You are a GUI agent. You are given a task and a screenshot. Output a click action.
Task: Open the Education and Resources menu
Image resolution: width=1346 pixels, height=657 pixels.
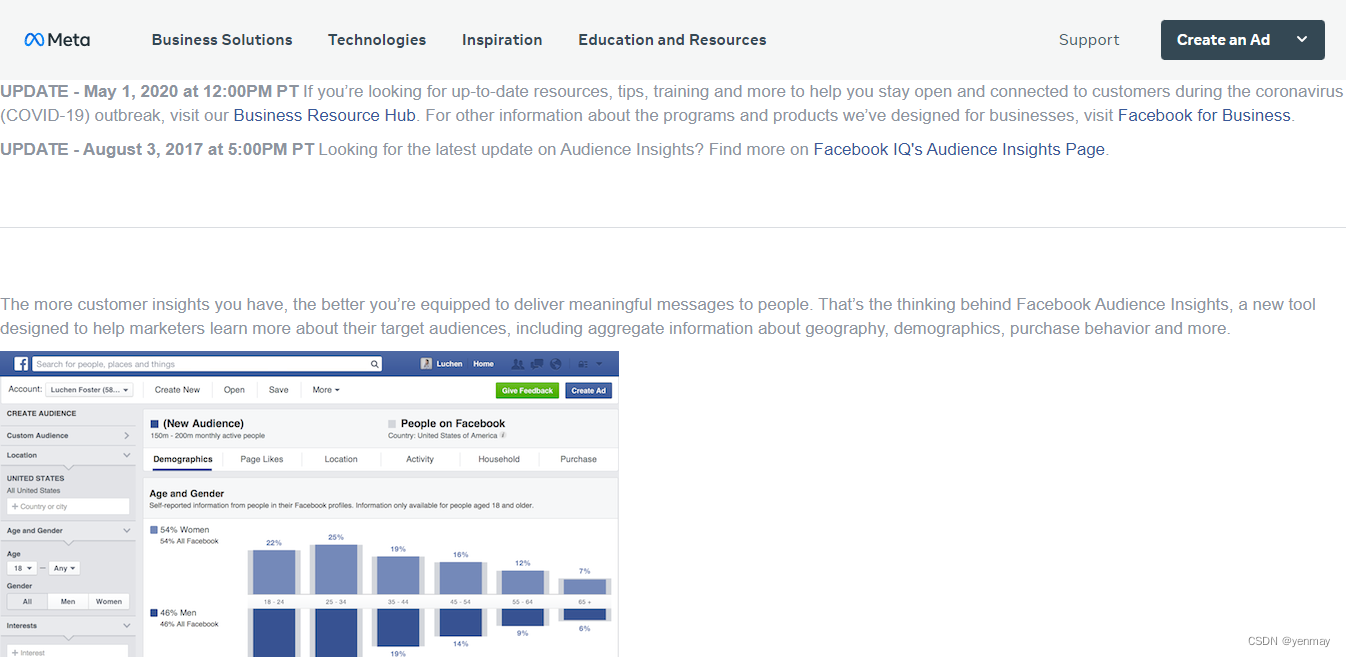[x=672, y=40]
